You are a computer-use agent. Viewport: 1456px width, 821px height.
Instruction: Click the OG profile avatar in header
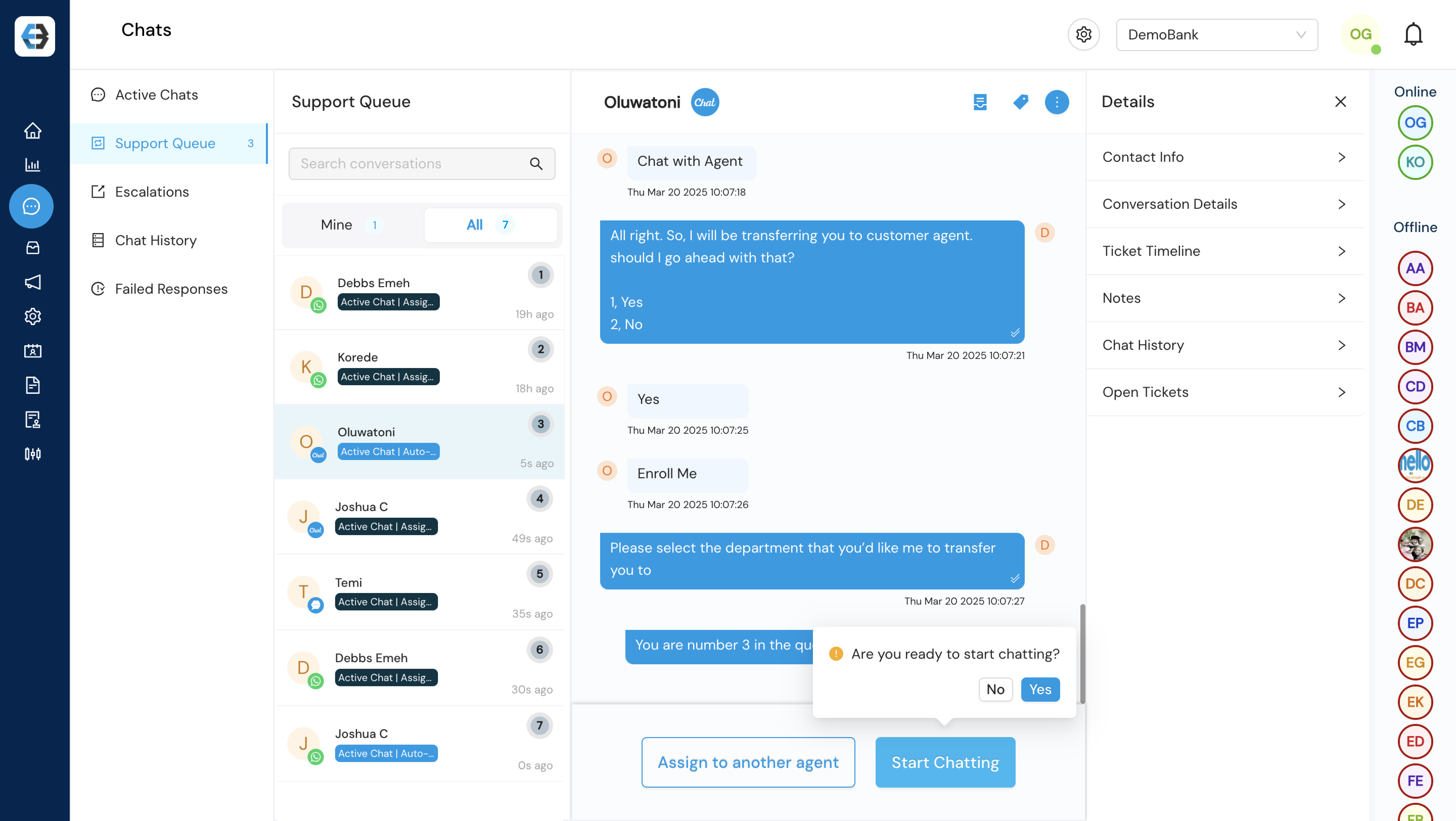click(x=1360, y=34)
